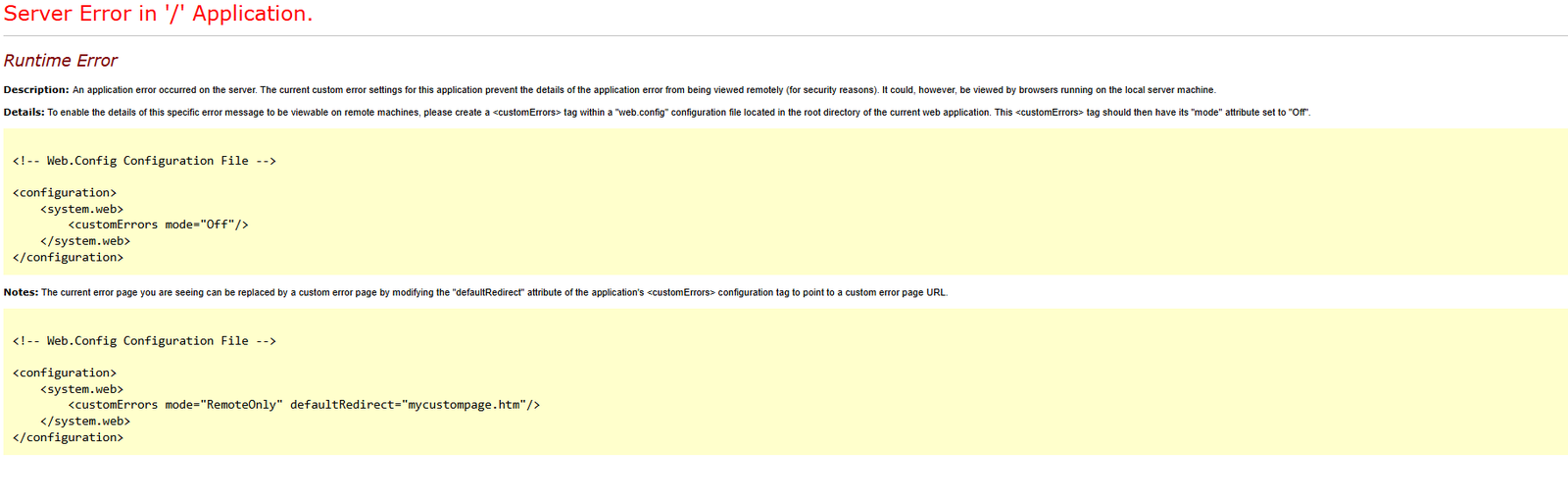
Task: Click the "mycustompage.htm" redirect value
Action: point(466,405)
